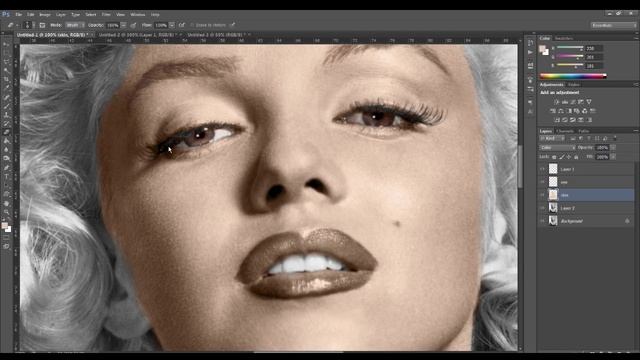Screen dimensions: 640x360
Task: Switch to the Swatches tab
Action: pos(564,38)
